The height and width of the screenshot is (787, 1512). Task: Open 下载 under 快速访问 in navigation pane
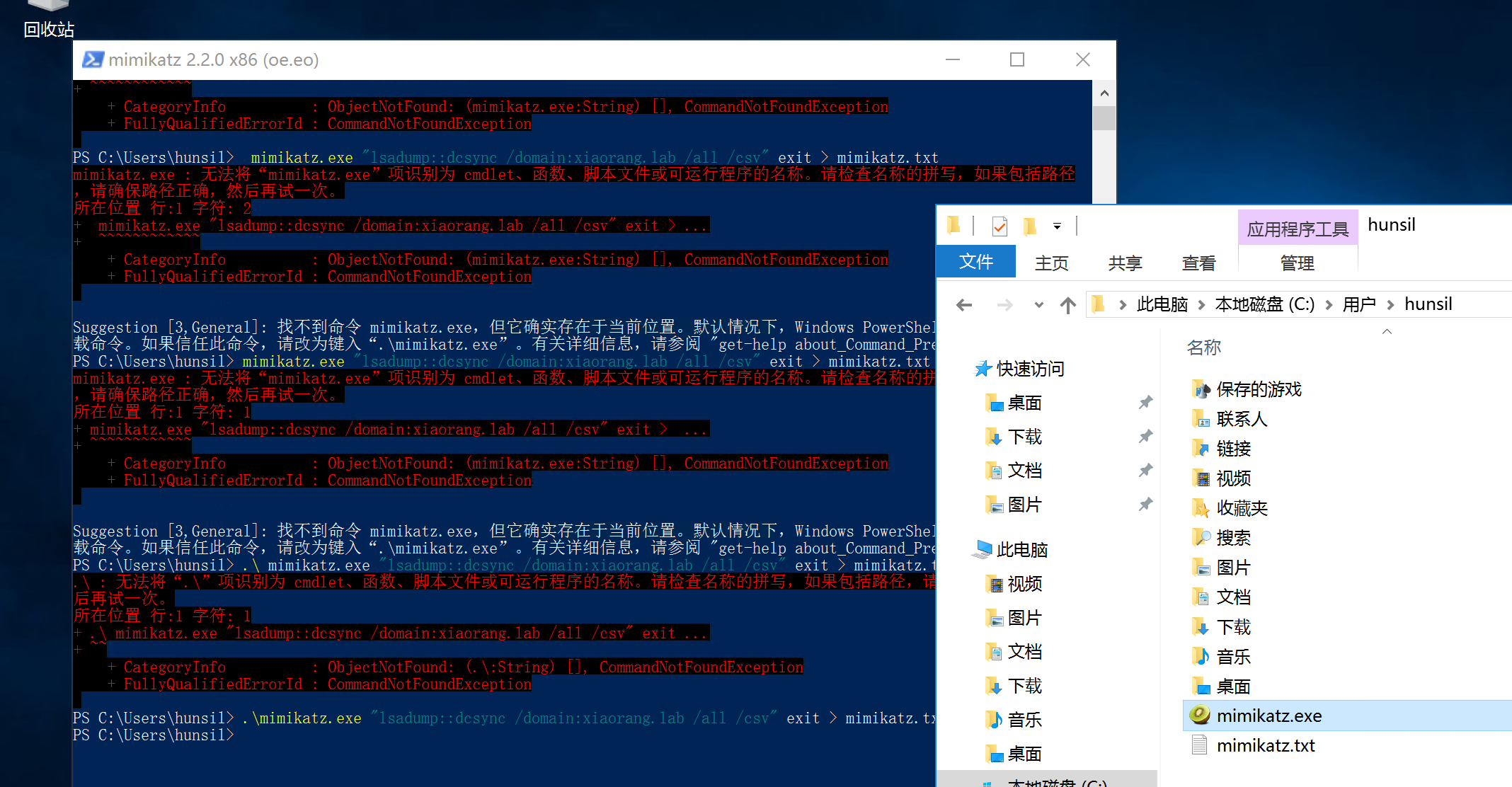tap(1014, 437)
